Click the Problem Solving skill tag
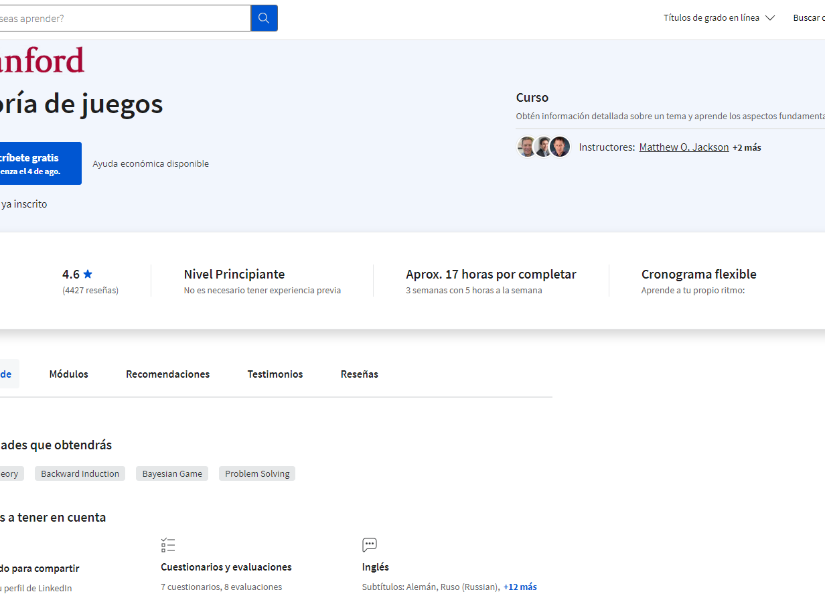This screenshot has width=825, height=600. [257, 474]
